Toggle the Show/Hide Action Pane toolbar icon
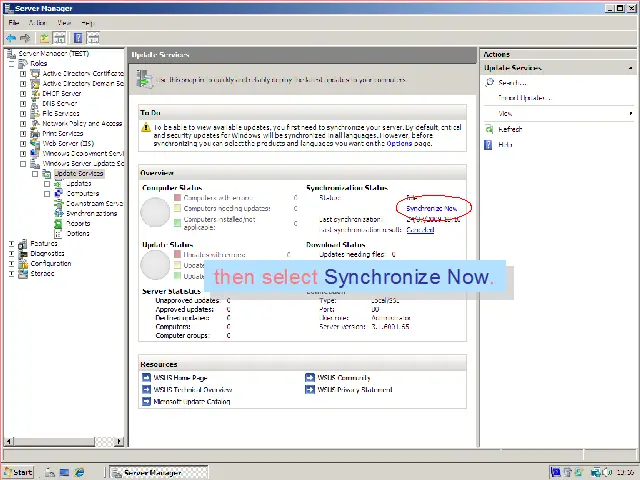The height and width of the screenshot is (480, 640). pos(93,38)
